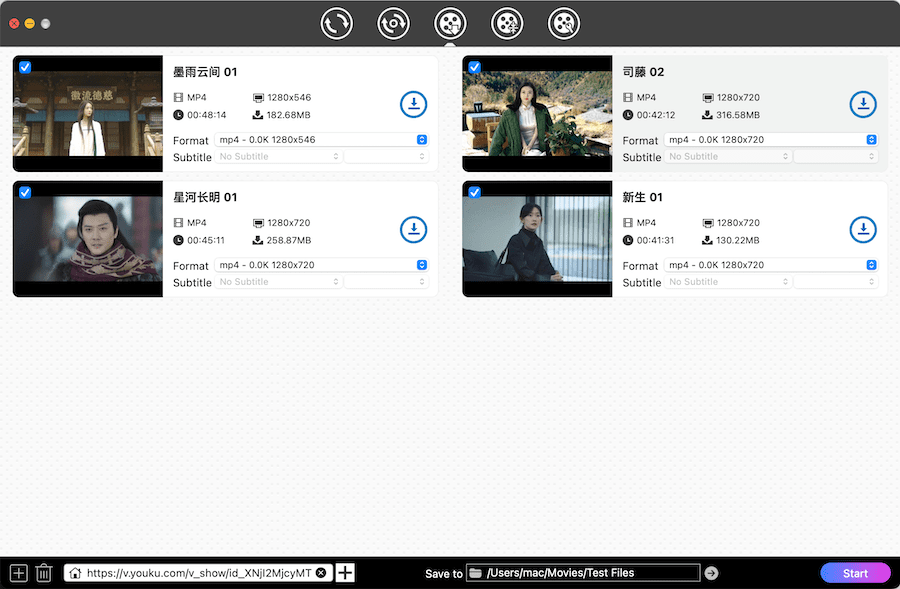Open Format dropdown for 星河长明 01
The width and height of the screenshot is (900, 589).
[321, 265]
